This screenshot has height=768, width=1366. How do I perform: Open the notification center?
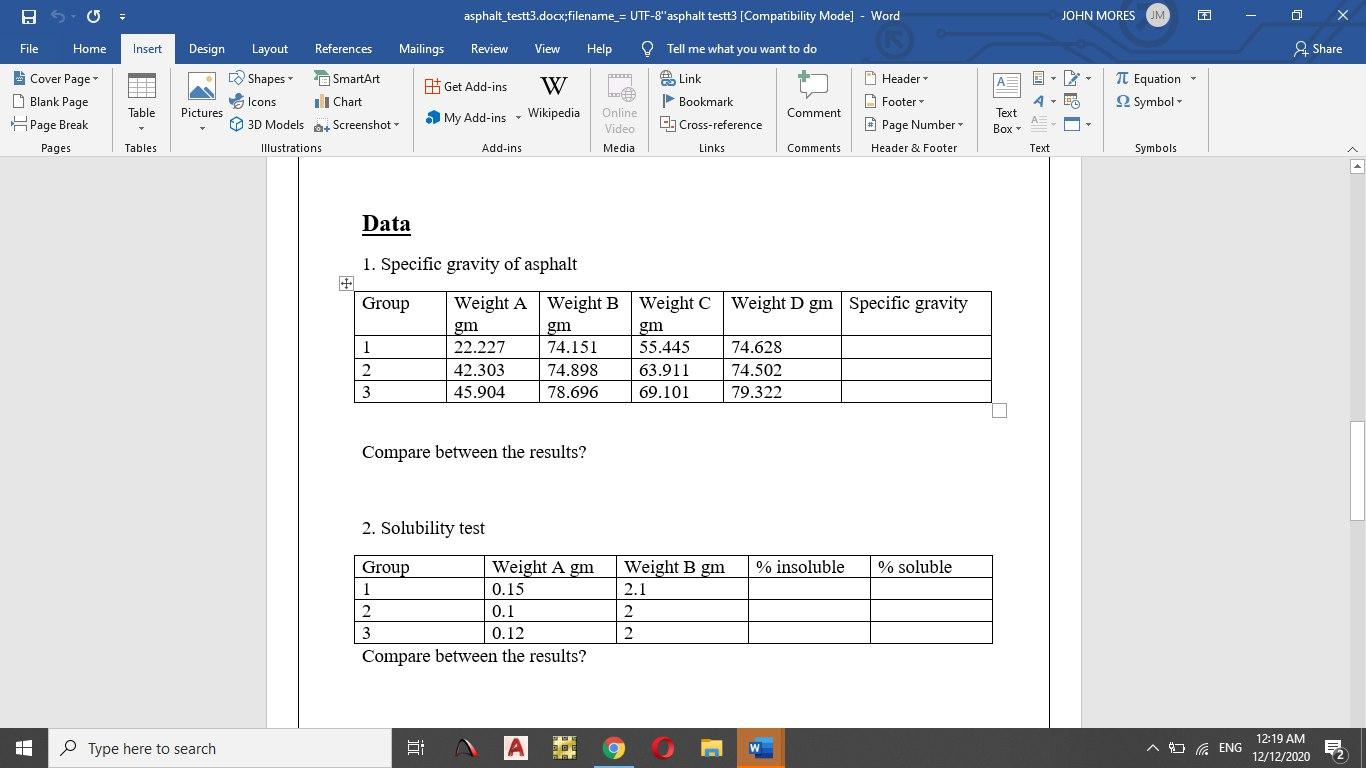1334,748
